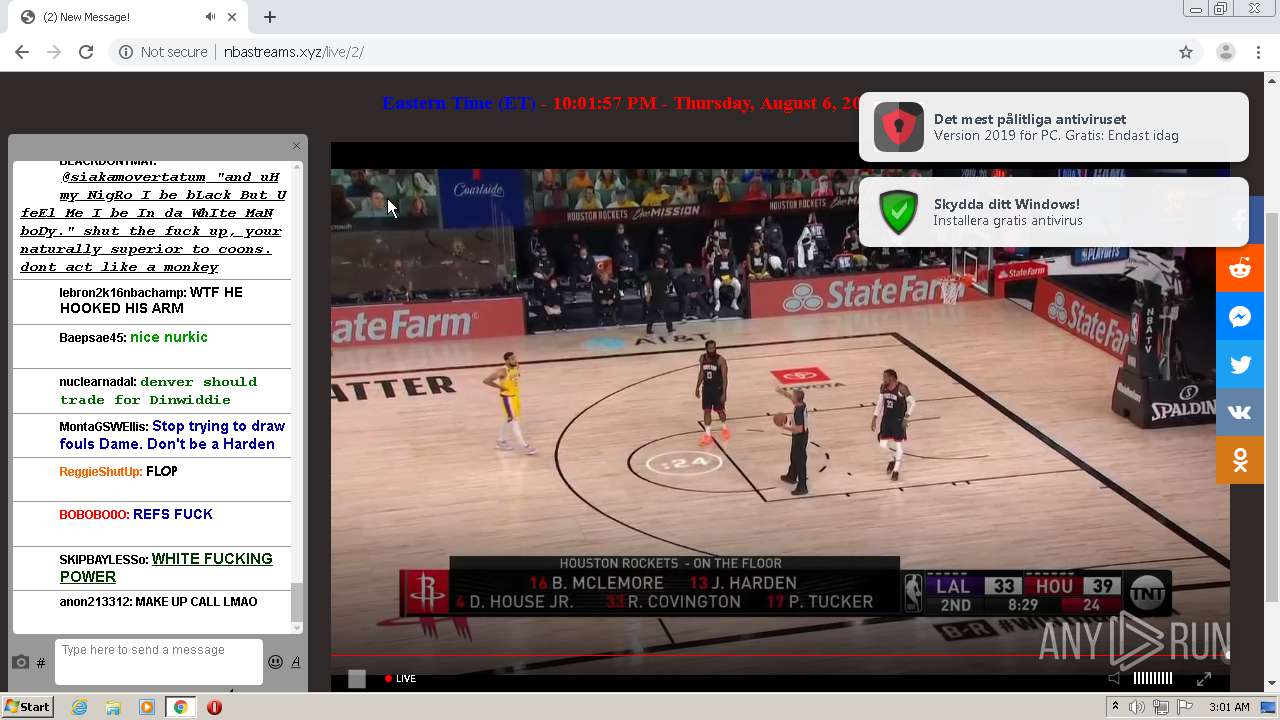Image resolution: width=1280 pixels, height=720 pixels.
Task: View Not secure site information
Action: (163, 52)
